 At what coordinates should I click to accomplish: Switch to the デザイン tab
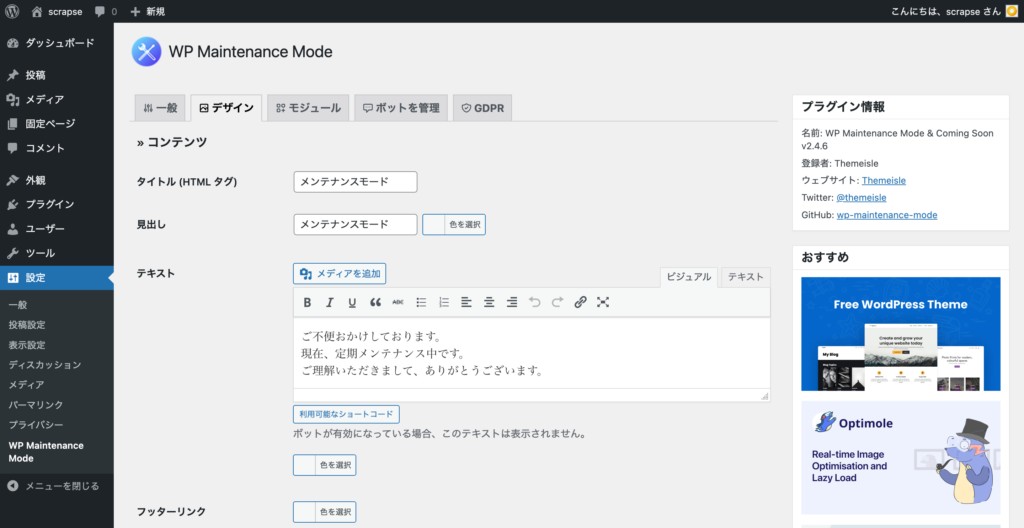point(227,108)
